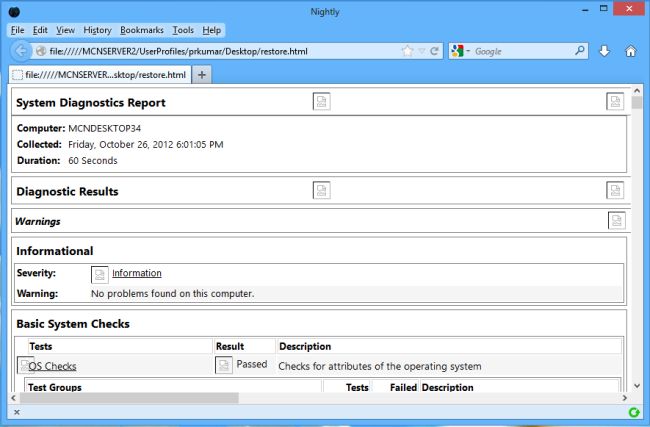Go to the Home page icon
This screenshot has width=650, height=427.
pos(631,51)
